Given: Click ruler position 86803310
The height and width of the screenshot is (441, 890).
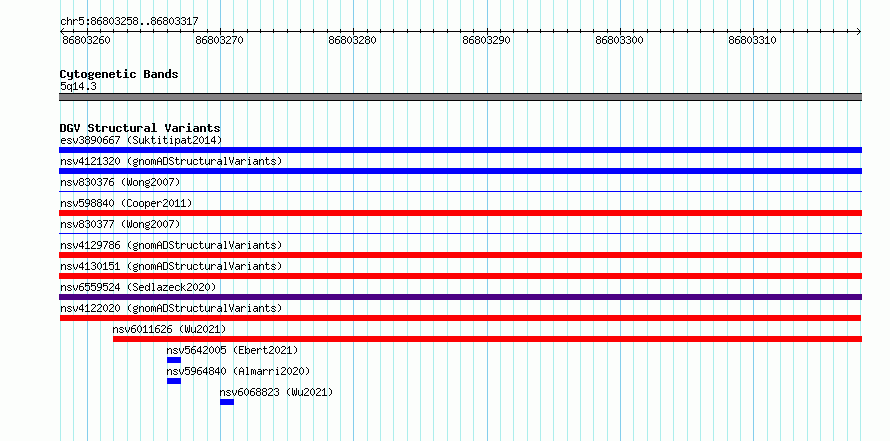Looking at the screenshot, I should [753, 41].
